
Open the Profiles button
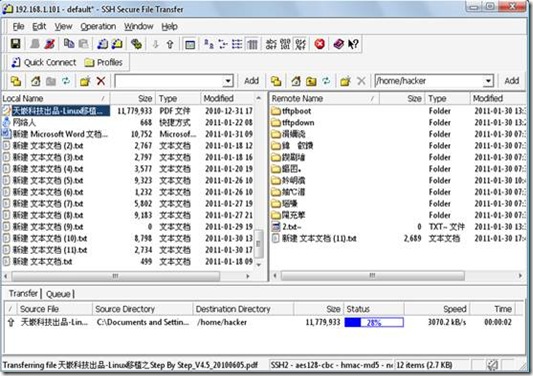[x=103, y=63]
